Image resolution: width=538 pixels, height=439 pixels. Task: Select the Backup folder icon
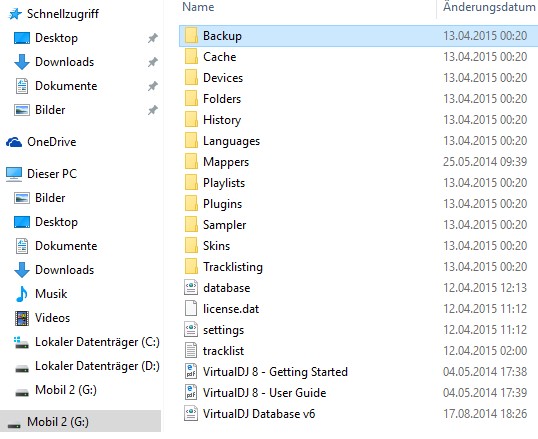[x=191, y=36]
